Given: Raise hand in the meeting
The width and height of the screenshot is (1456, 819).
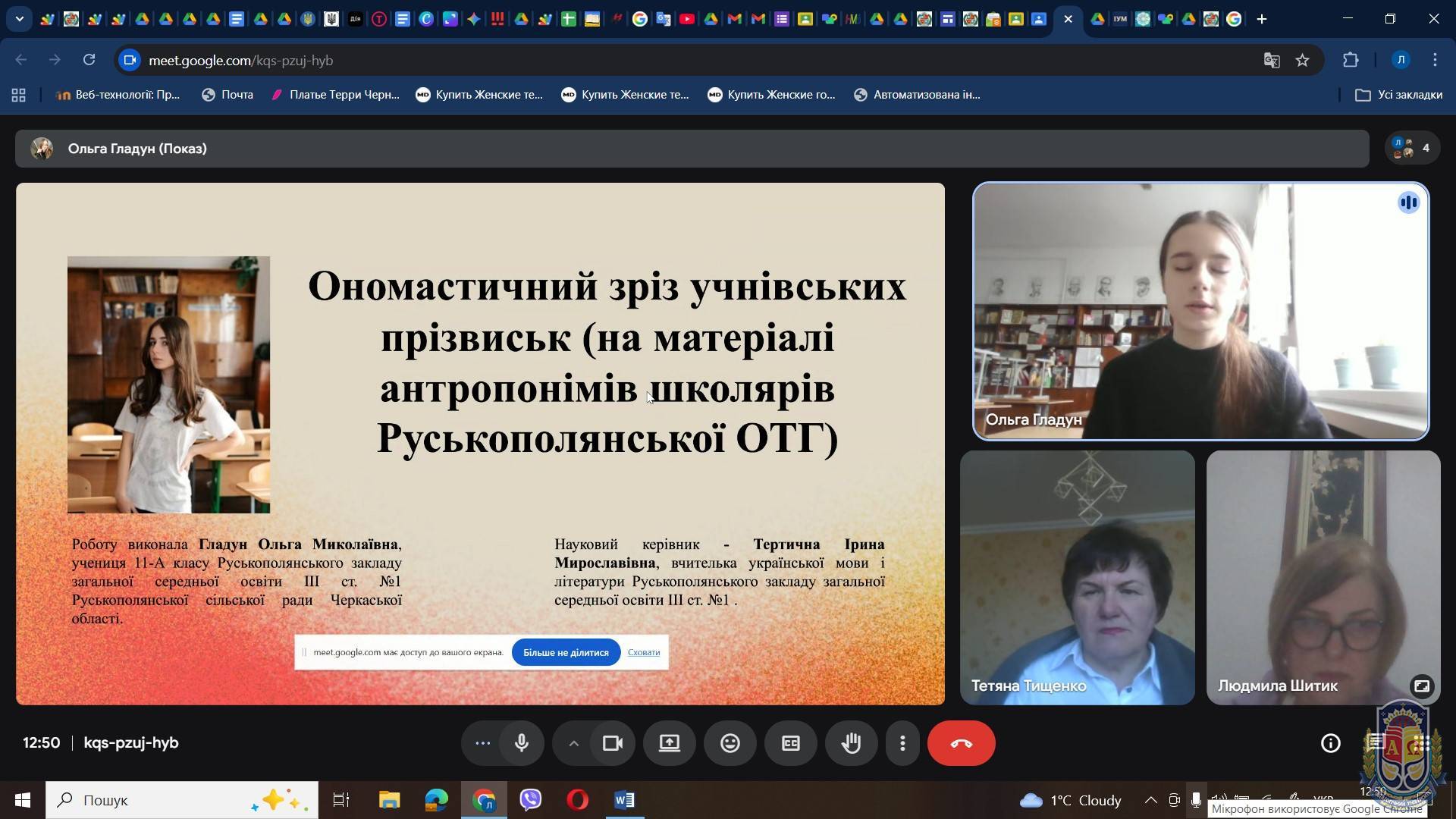Looking at the screenshot, I should (851, 743).
